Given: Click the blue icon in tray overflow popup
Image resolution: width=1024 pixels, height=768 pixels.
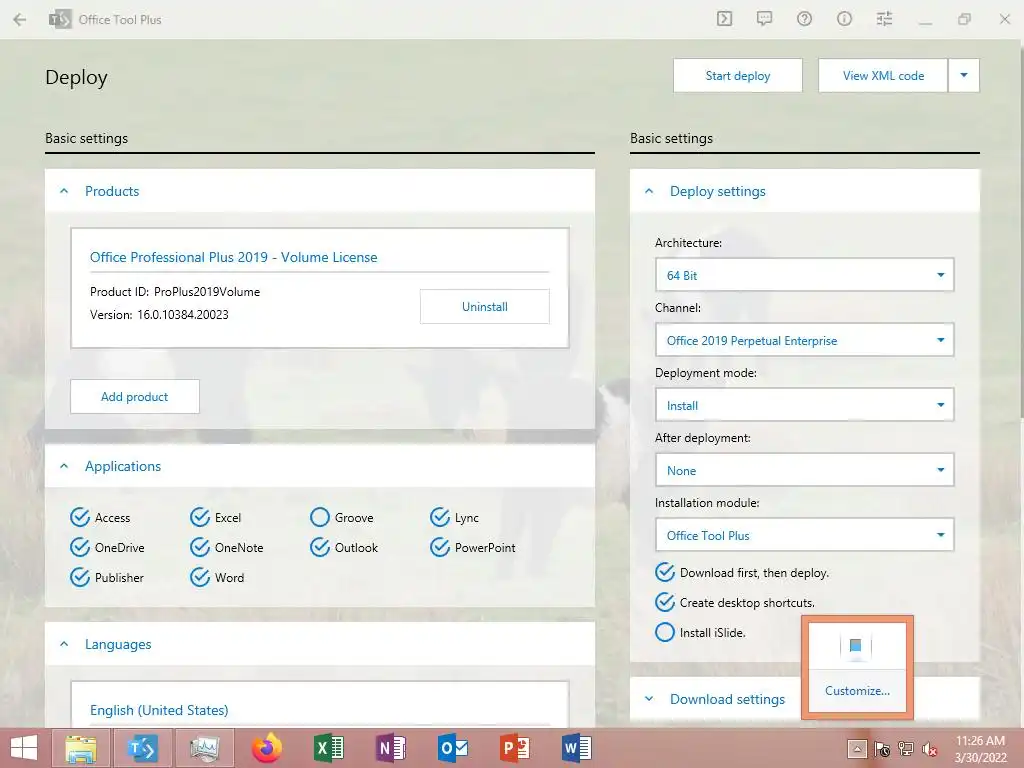Looking at the screenshot, I should click(856, 646).
